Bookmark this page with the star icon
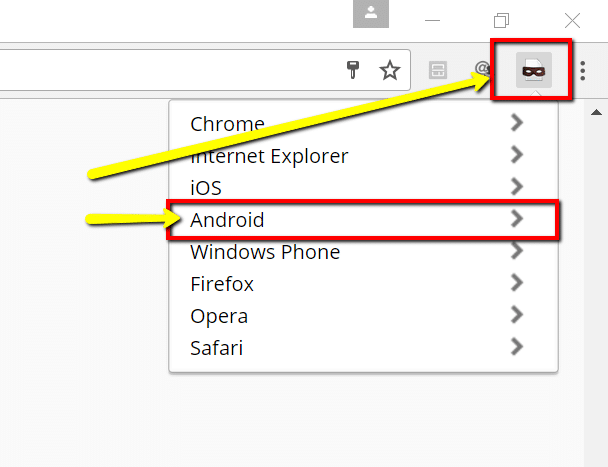Viewport: 608px width, 467px height. (x=390, y=70)
